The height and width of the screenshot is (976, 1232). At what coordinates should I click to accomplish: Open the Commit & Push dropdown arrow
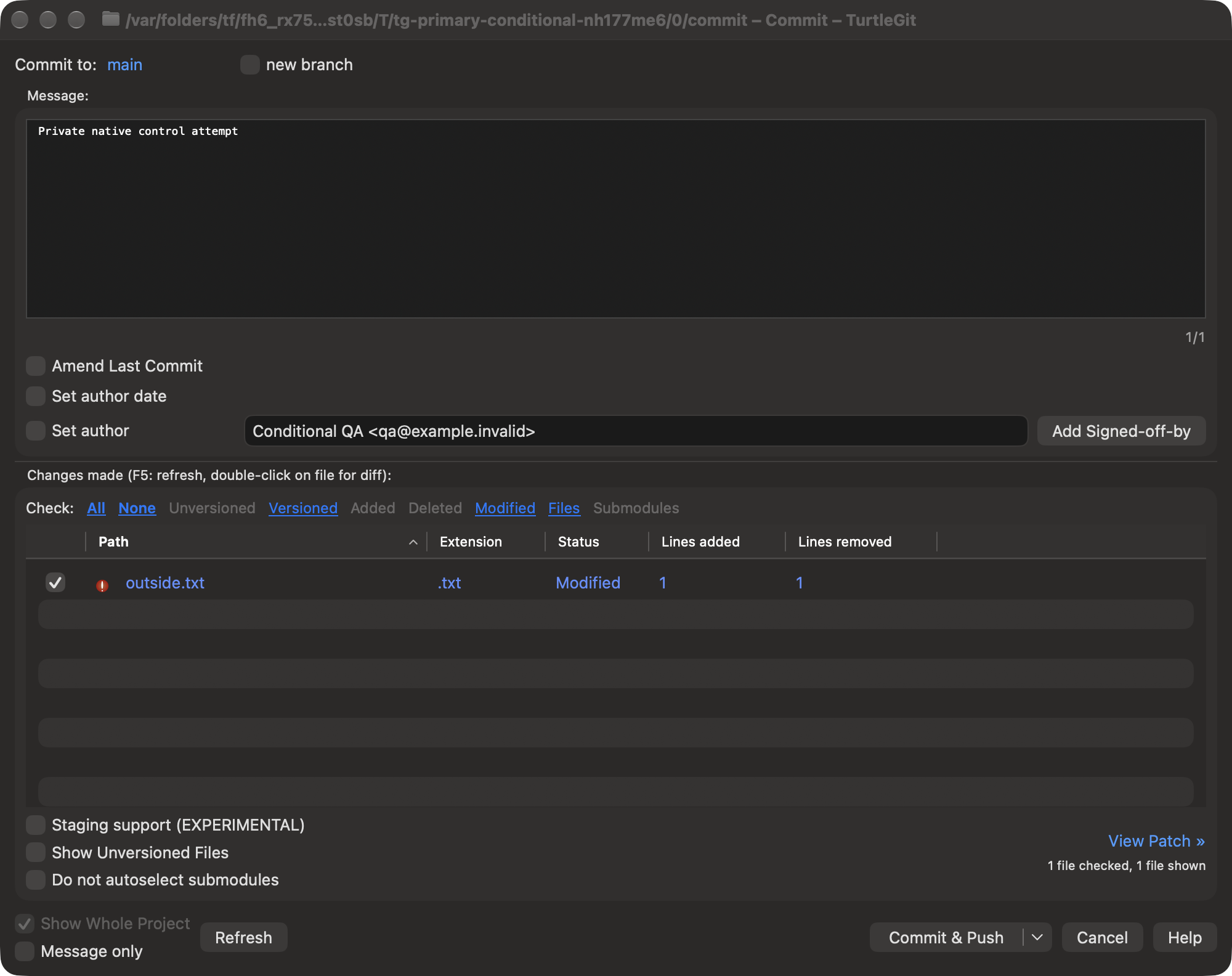(x=1037, y=937)
